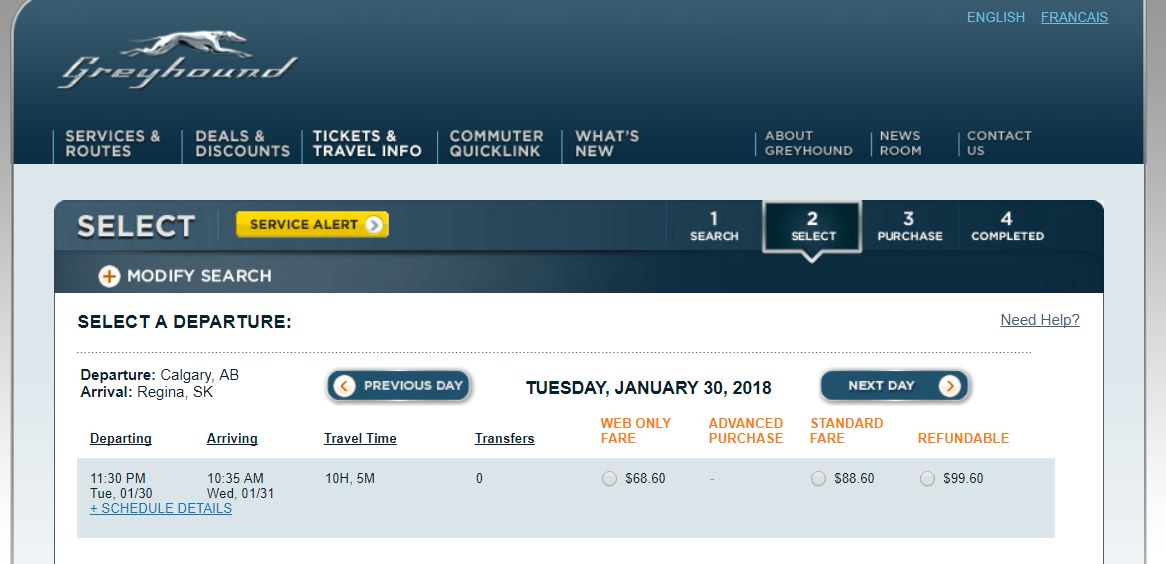Open the Services & Routes menu
This screenshot has width=1166, height=564.
coord(113,143)
